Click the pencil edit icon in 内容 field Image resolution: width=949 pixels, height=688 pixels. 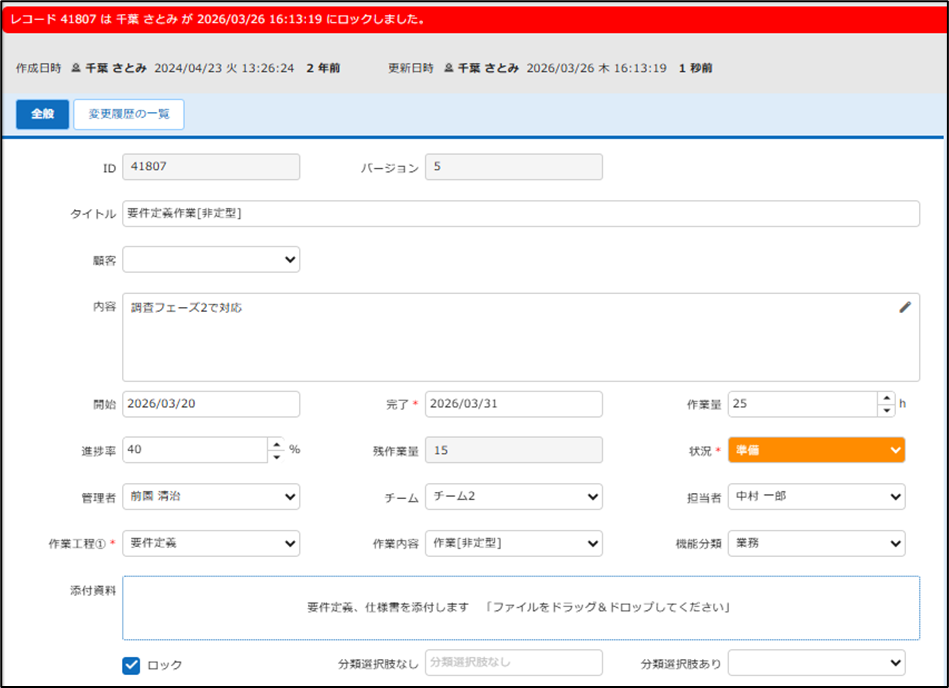905,308
